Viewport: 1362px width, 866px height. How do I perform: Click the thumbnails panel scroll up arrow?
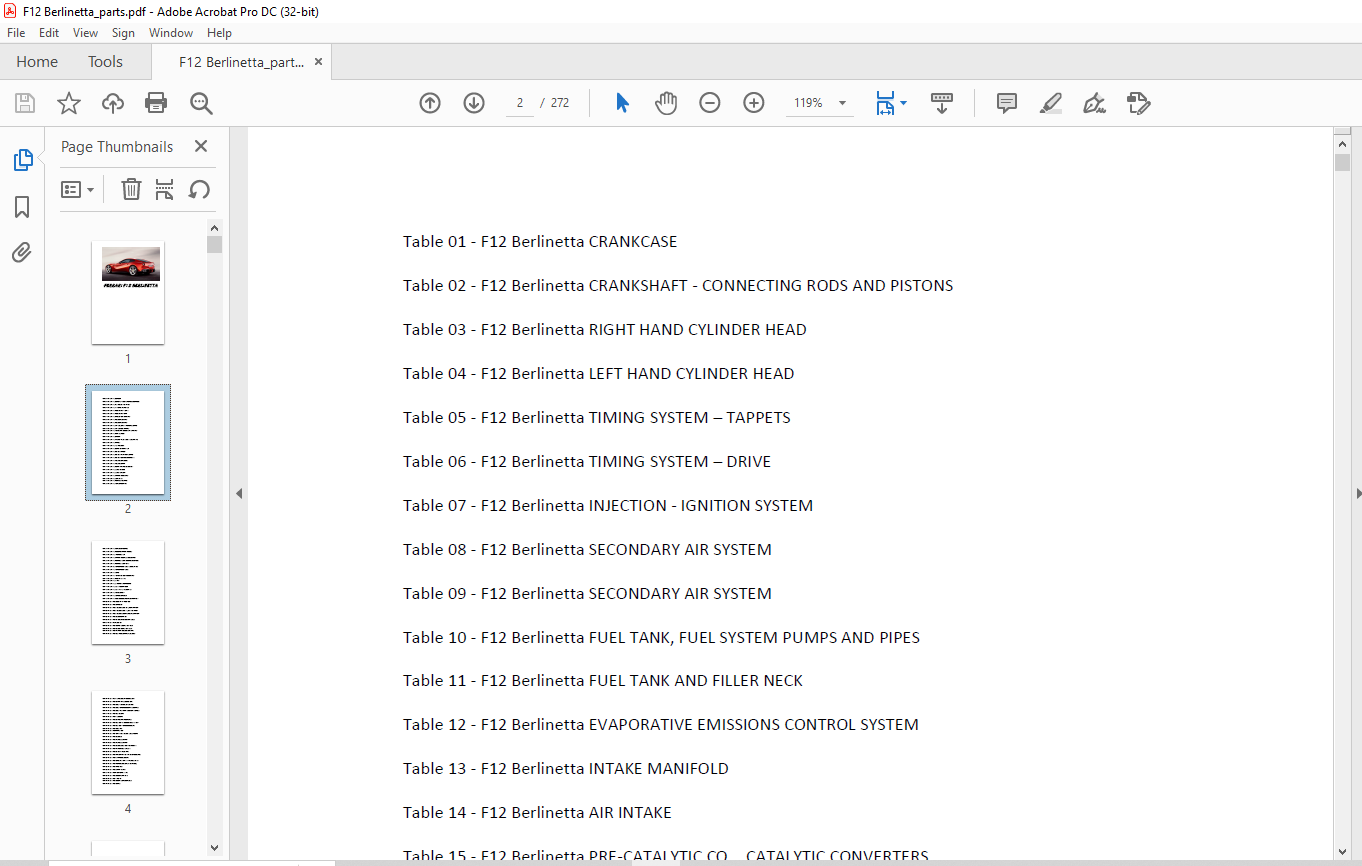214,227
